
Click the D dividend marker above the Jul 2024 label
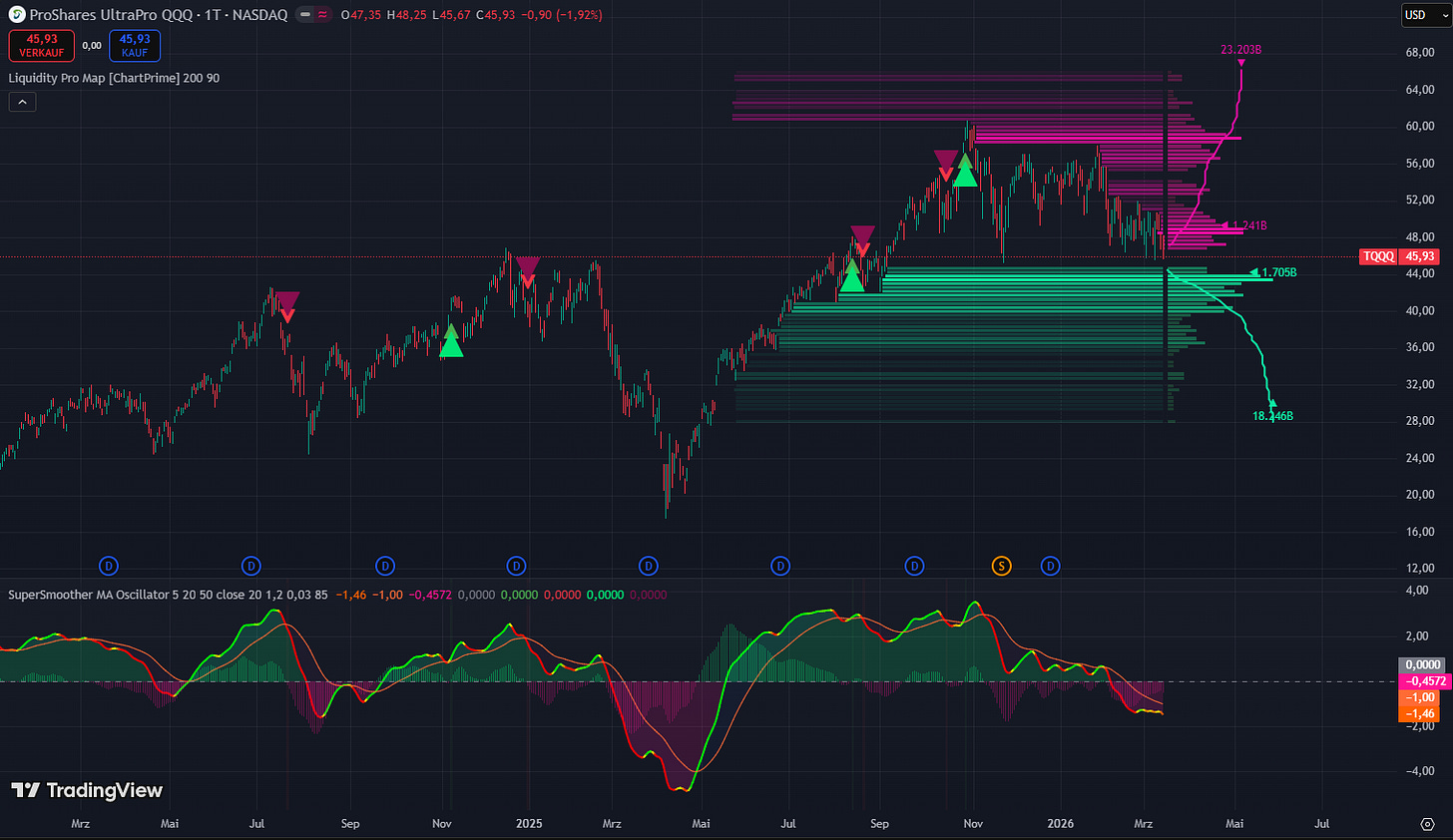pos(251,567)
